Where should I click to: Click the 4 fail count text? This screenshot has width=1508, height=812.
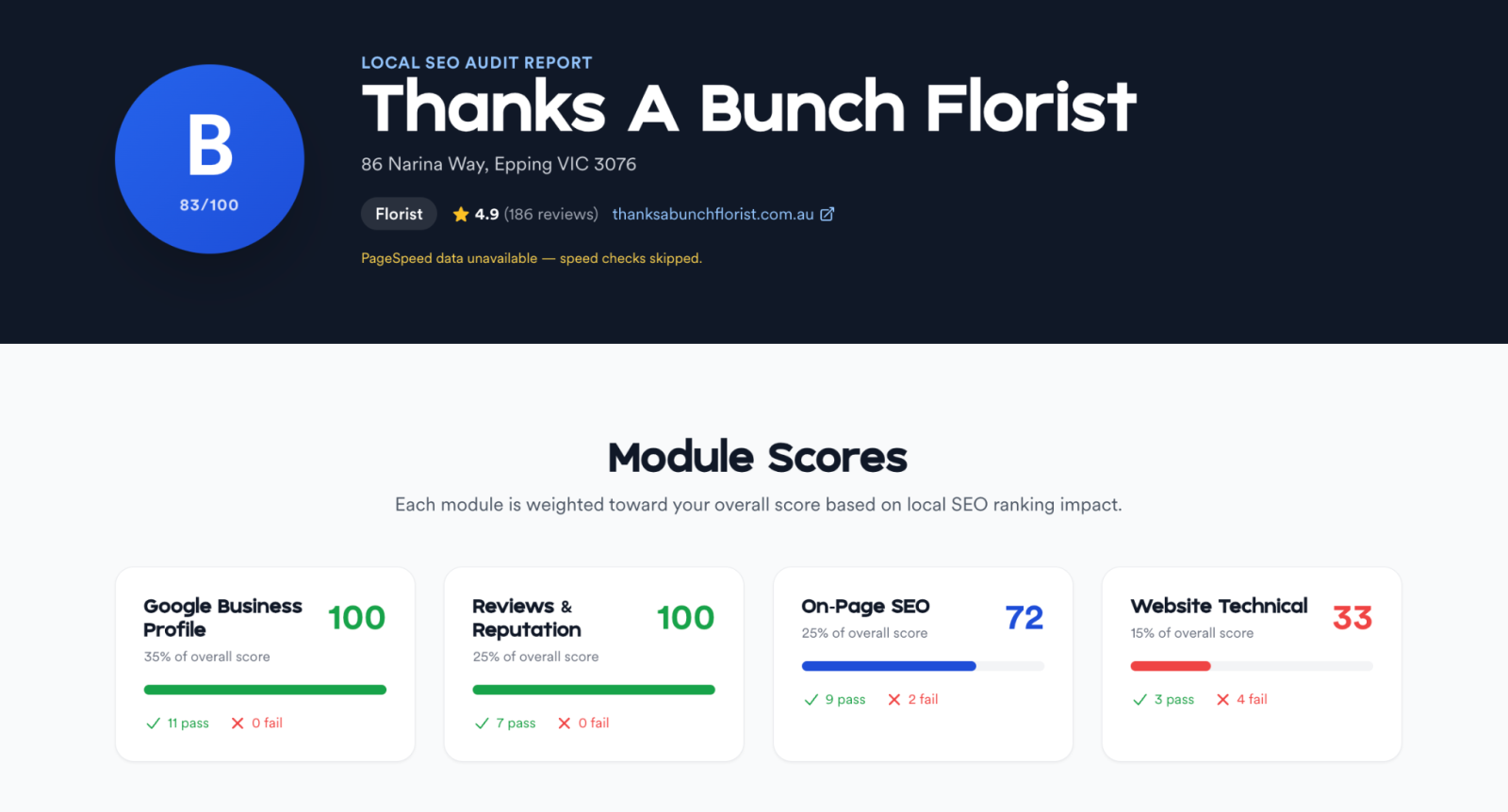click(1252, 699)
